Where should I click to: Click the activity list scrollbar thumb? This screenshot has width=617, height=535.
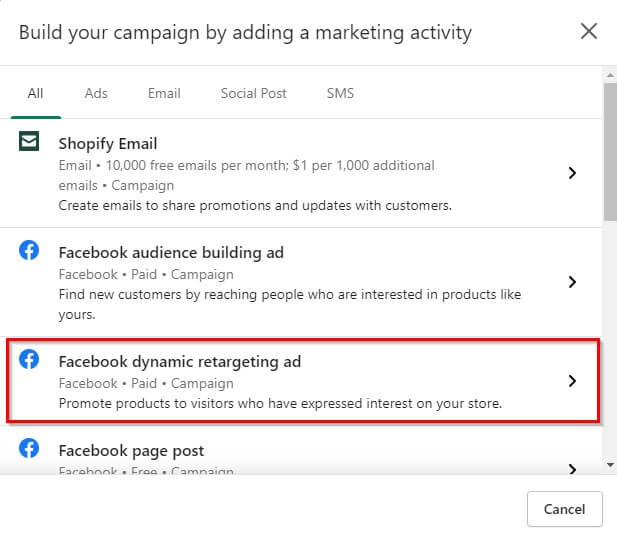pos(610,151)
